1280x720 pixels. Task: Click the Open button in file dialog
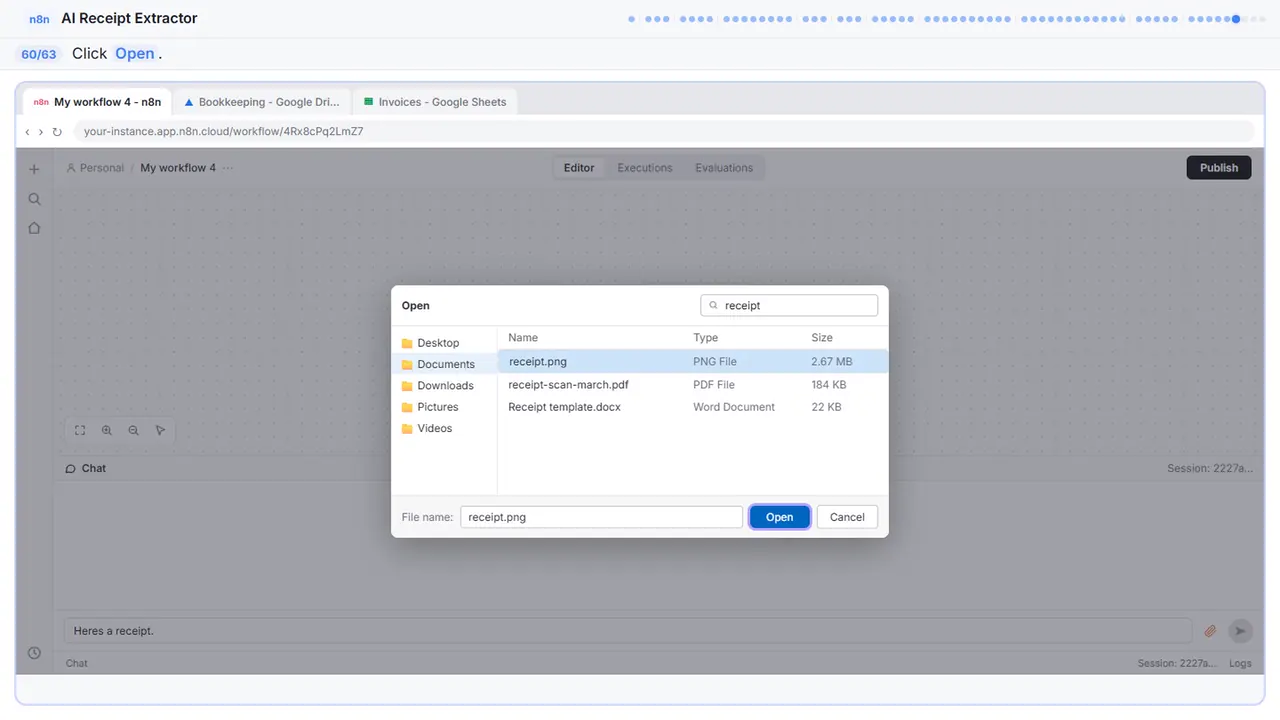coord(779,517)
